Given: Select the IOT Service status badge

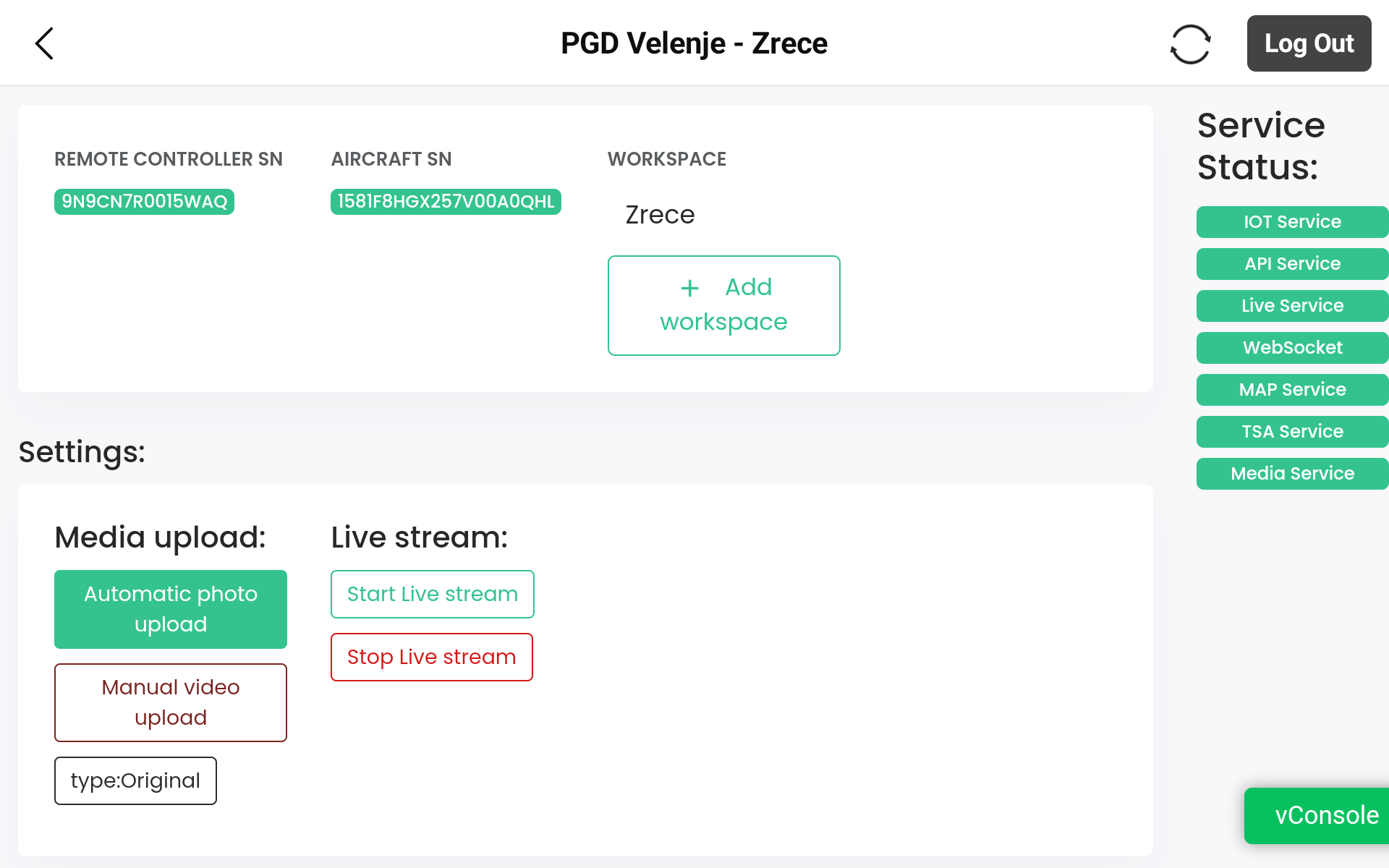Looking at the screenshot, I should coord(1292,222).
